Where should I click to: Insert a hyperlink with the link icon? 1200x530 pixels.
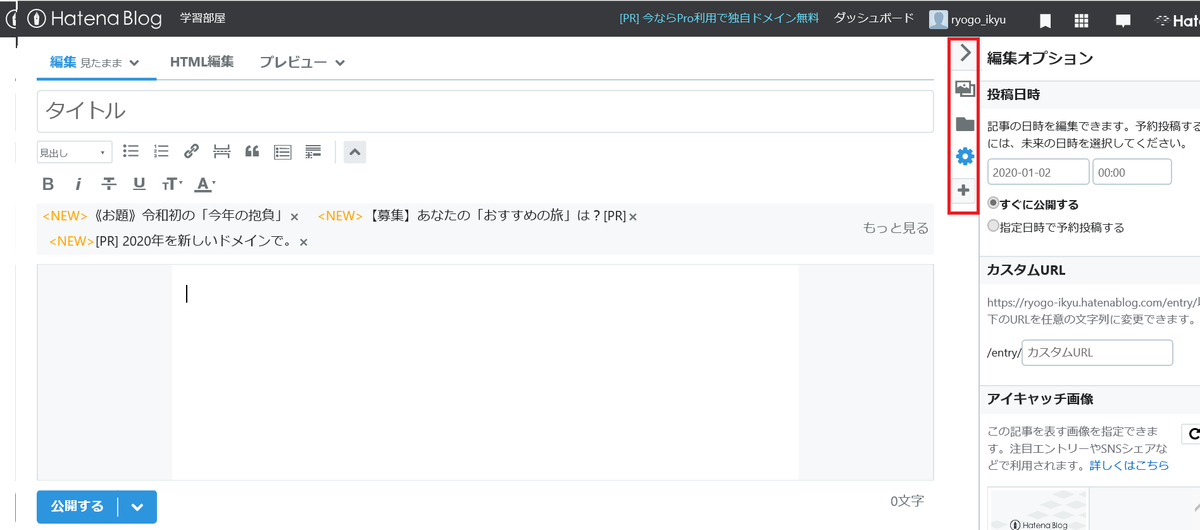(191, 151)
